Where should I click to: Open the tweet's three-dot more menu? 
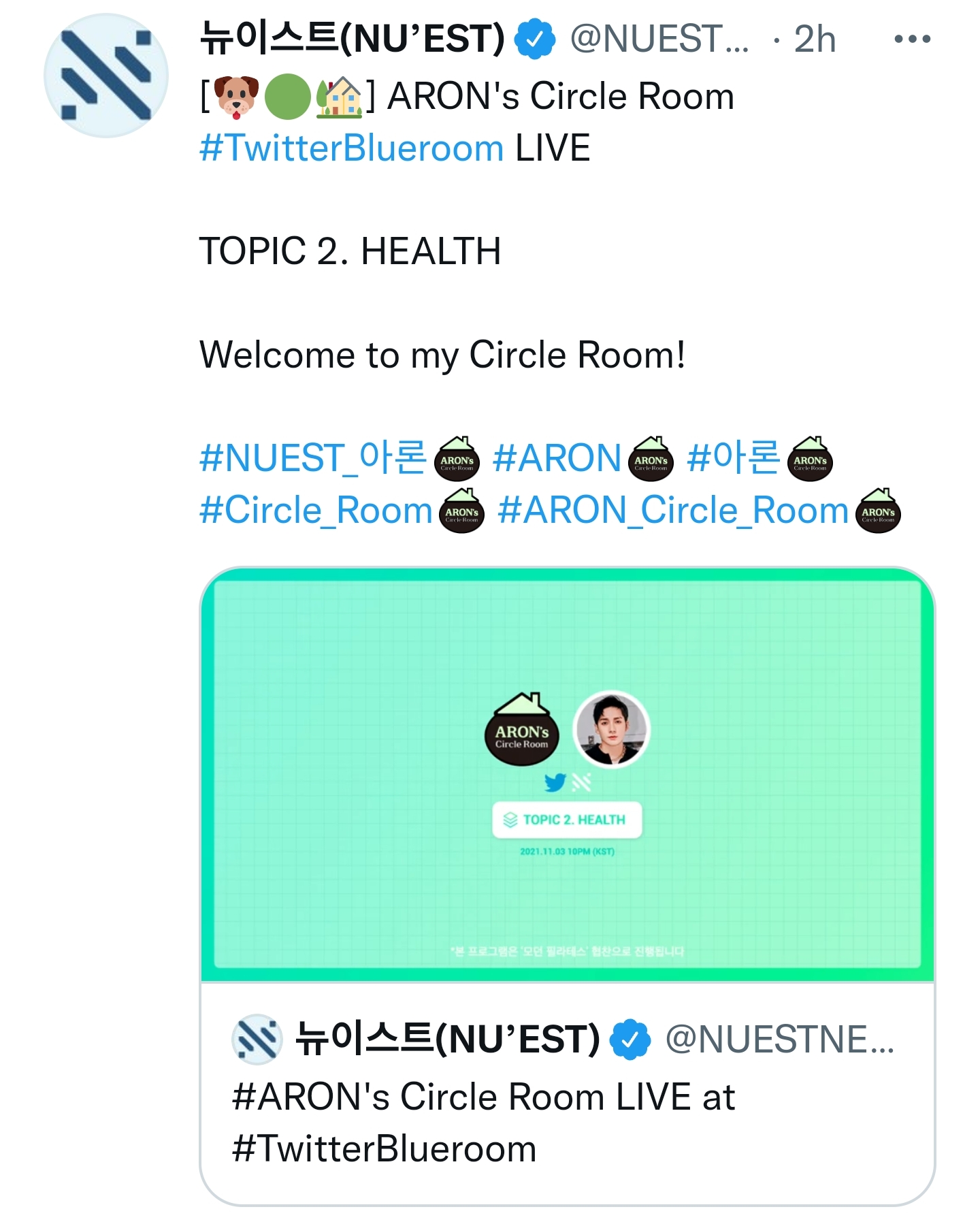912,39
